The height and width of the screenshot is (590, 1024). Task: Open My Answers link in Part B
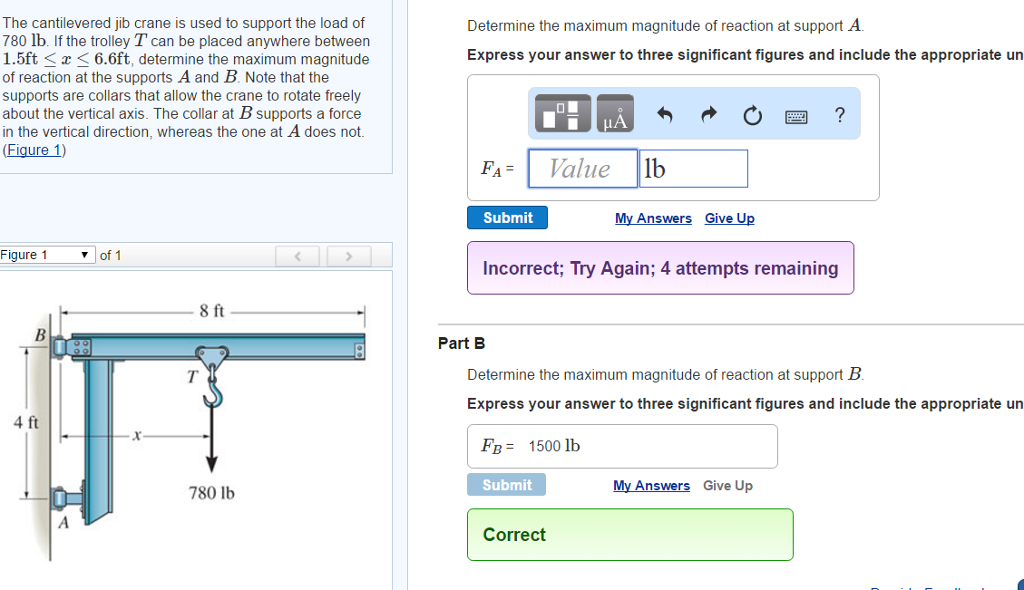pos(651,485)
